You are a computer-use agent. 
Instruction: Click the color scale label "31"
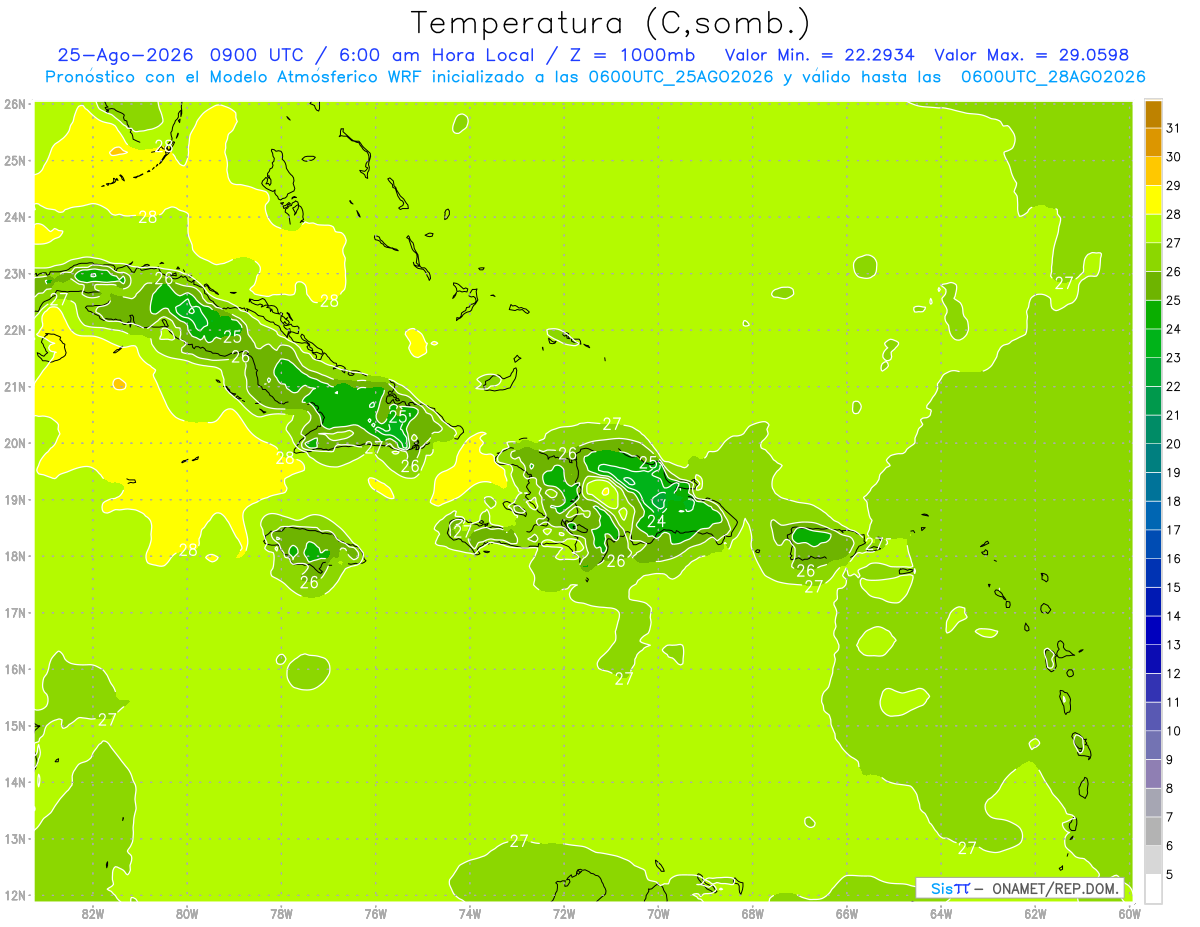click(1174, 128)
